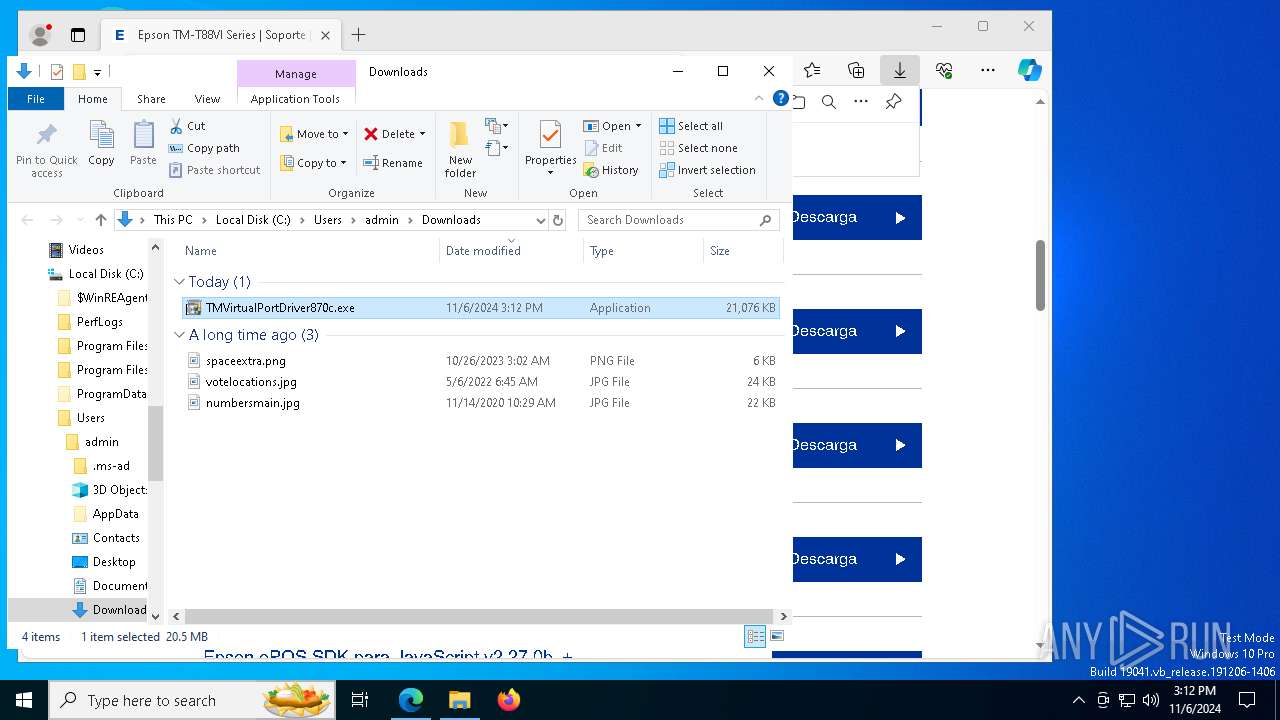Open Edge favorites star button
This screenshot has width=1280, height=720.
tap(812, 70)
